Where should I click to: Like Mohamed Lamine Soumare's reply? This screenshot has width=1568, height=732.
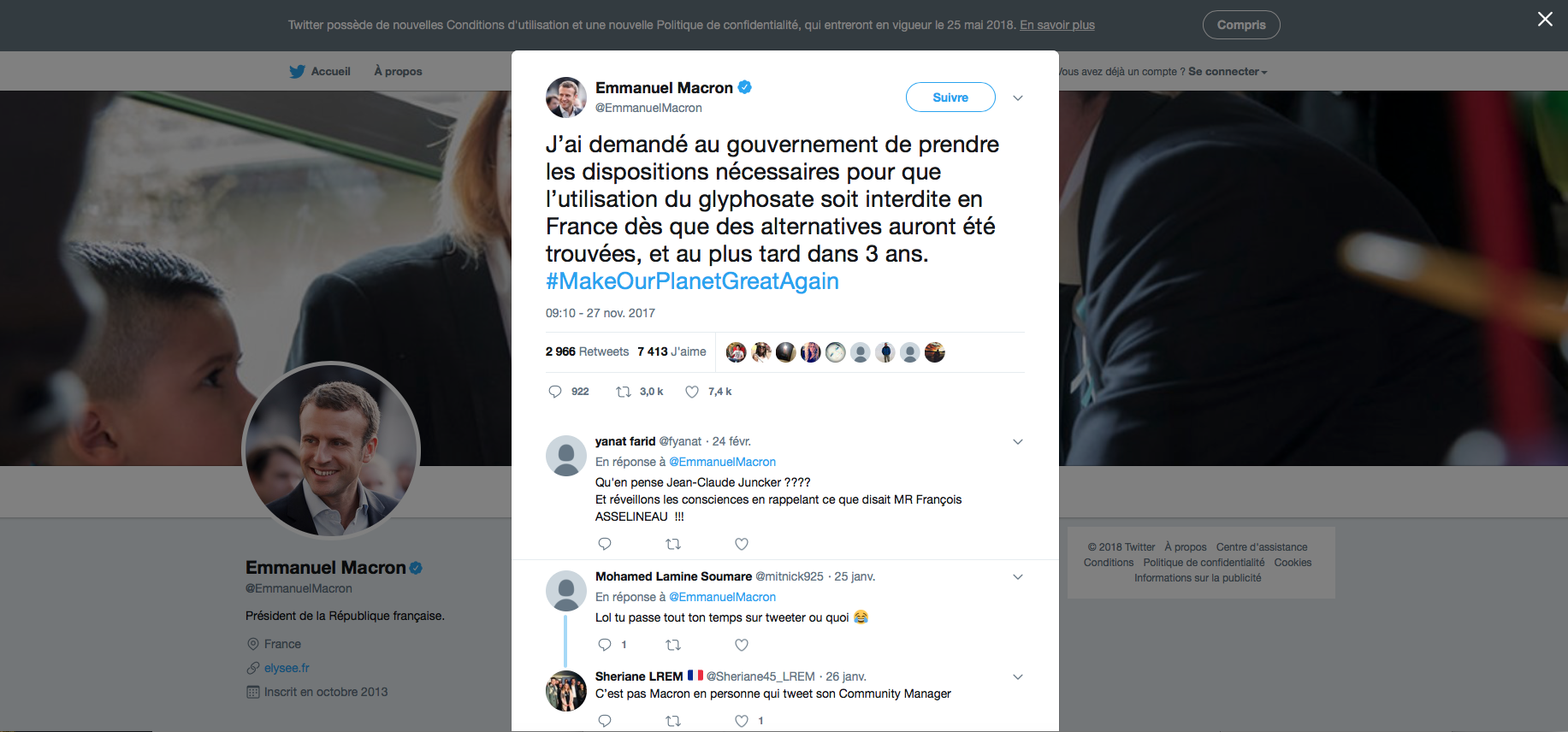coord(742,645)
